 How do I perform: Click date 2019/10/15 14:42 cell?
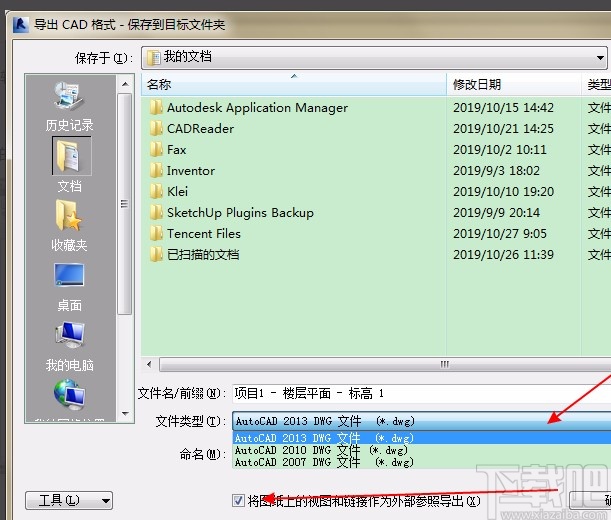(503, 108)
